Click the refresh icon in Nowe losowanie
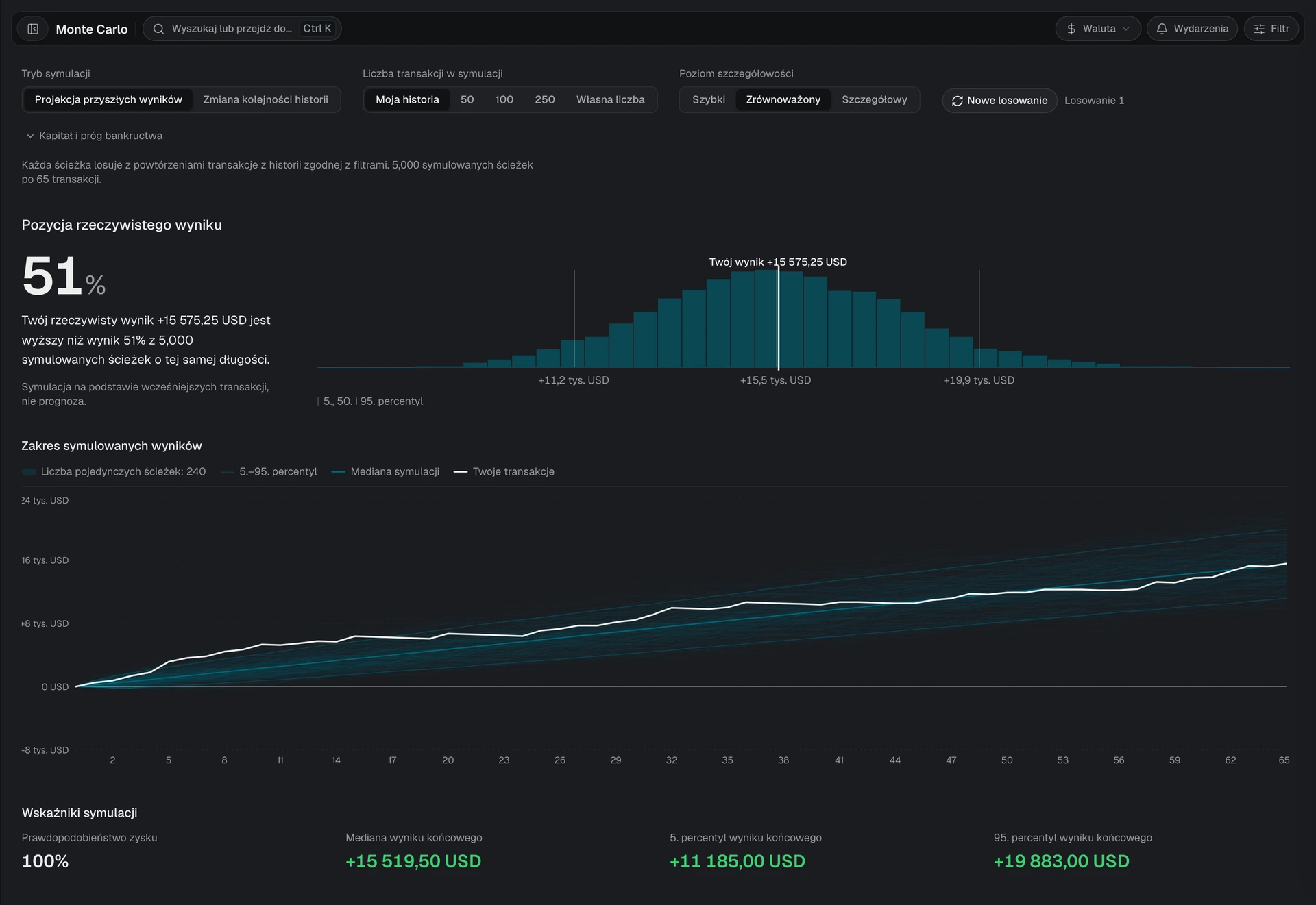The height and width of the screenshot is (905, 1316). [x=958, y=101]
